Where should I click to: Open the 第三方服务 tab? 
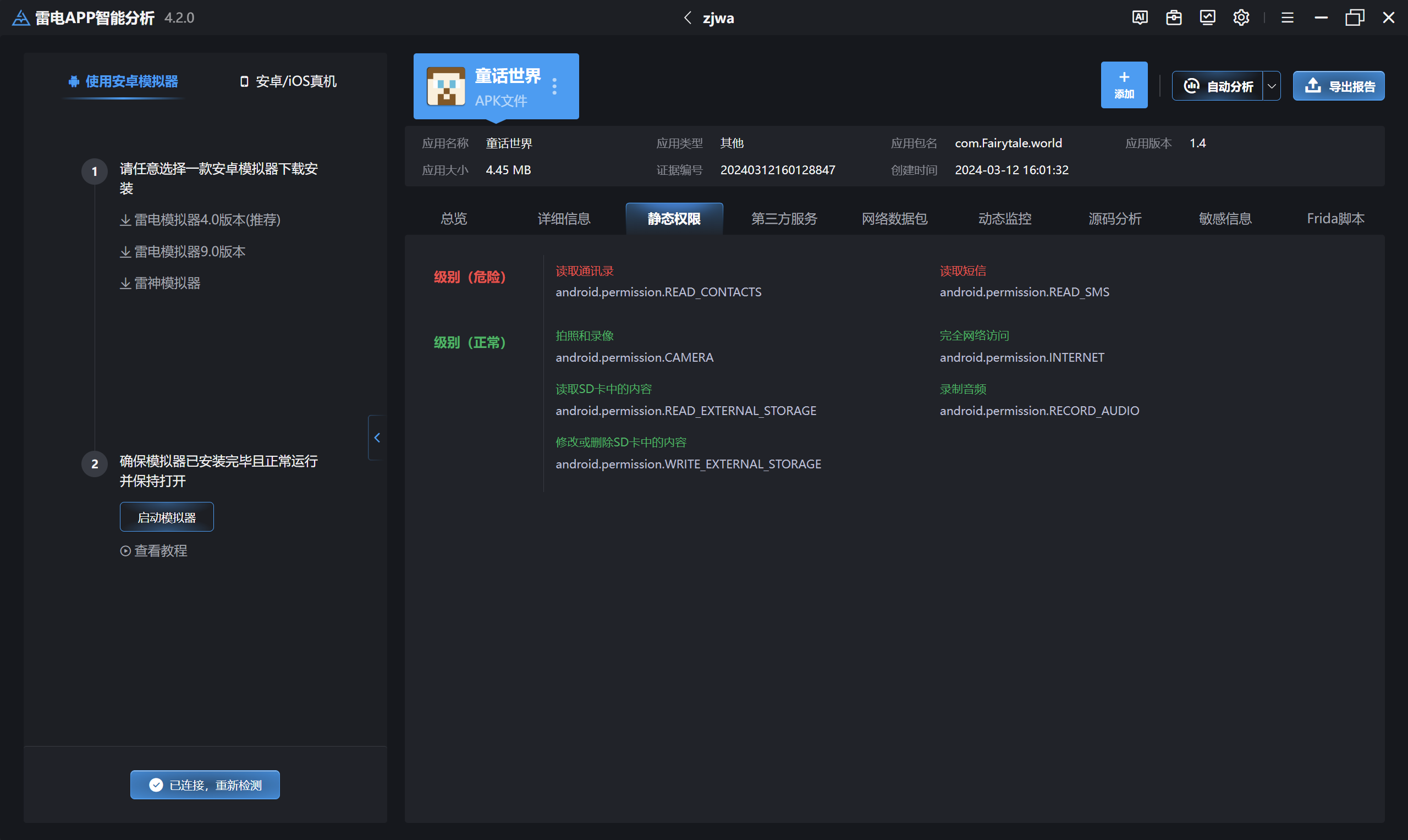point(784,218)
